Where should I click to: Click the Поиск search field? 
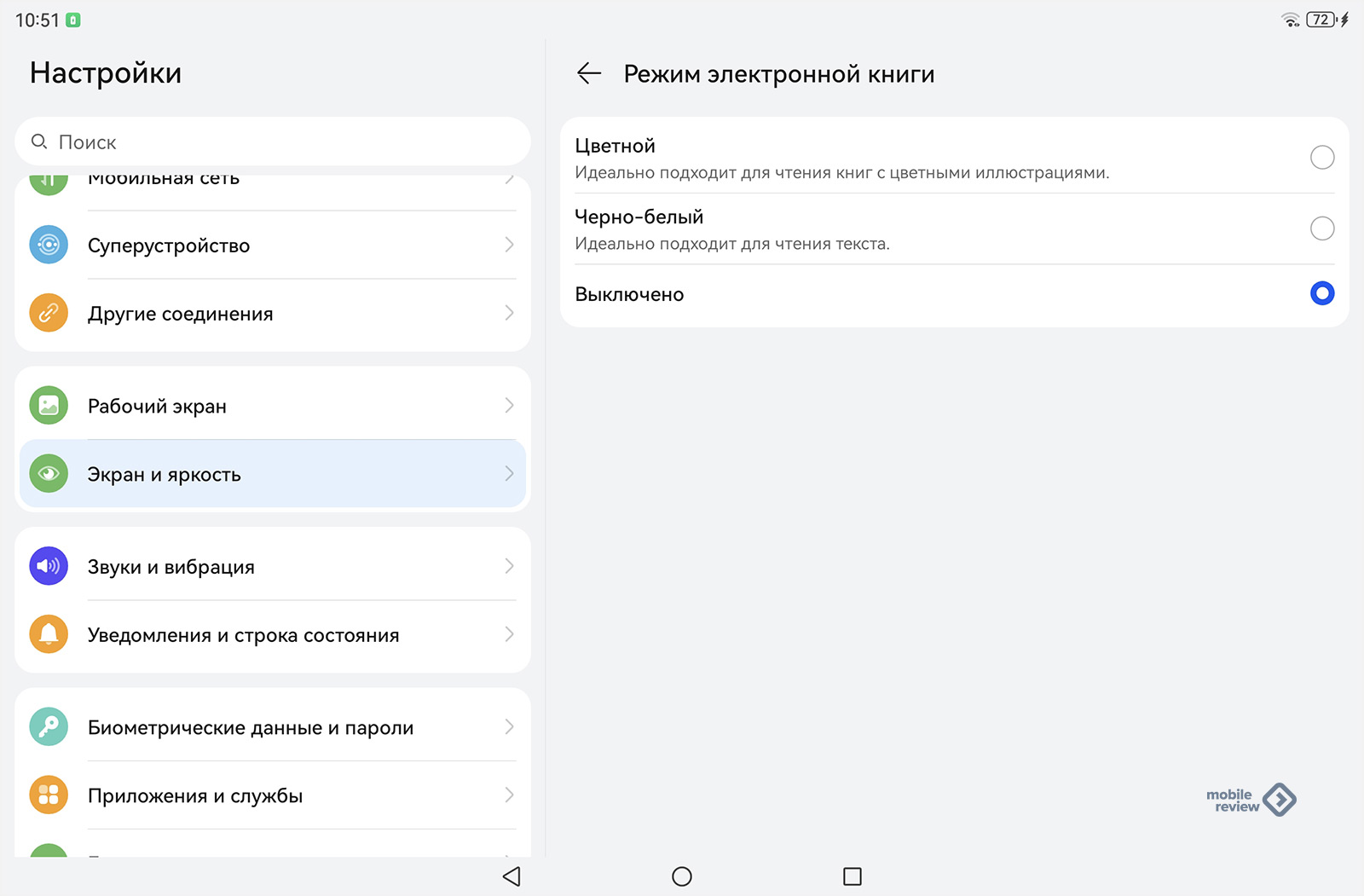tap(273, 142)
